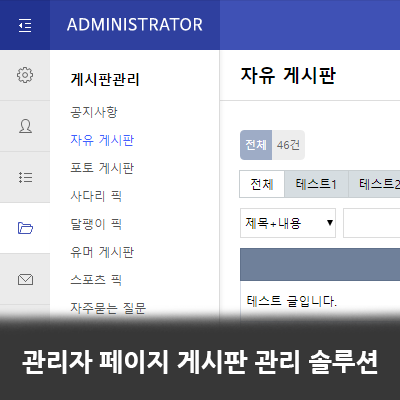Click the search keyword input field

click(372, 223)
